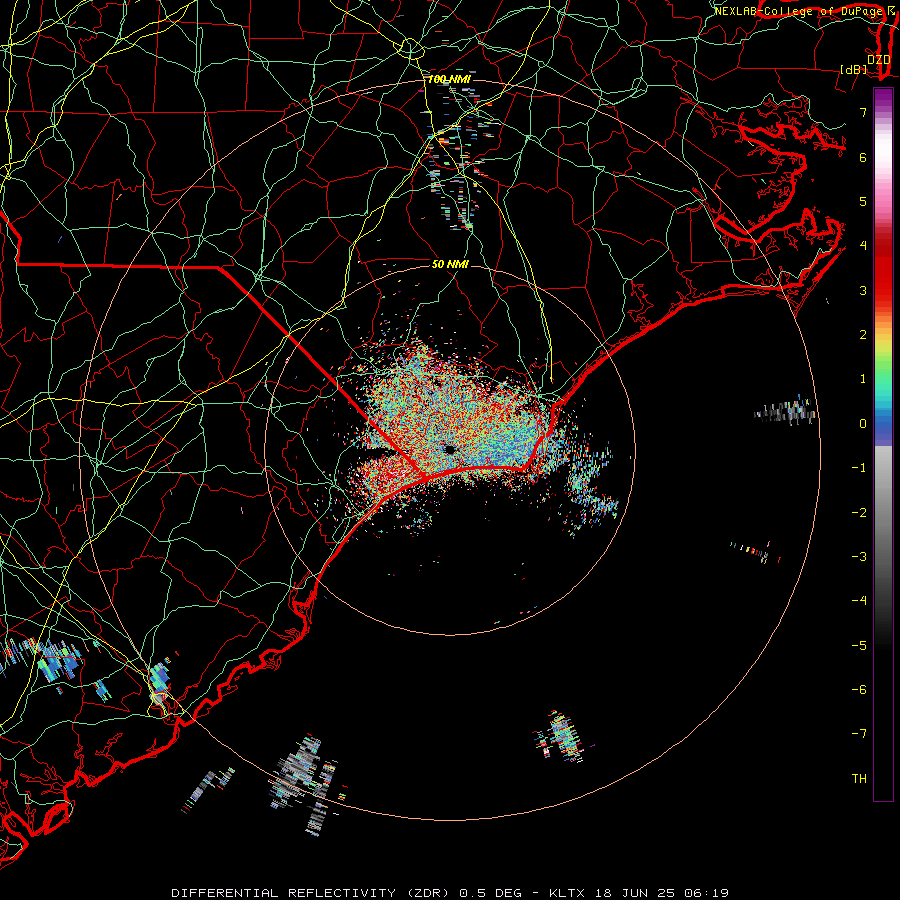The image size is (900, 900).
Task: Click the "KLTX" radar site identifier
Action: 567,893
